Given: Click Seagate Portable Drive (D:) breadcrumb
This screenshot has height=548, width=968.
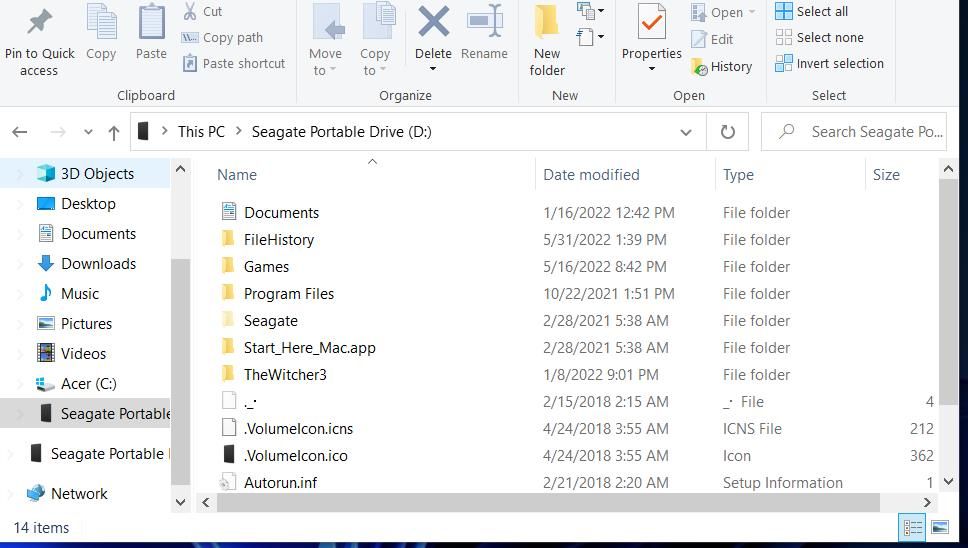Looking at the screenshot, I should [341, 131].
